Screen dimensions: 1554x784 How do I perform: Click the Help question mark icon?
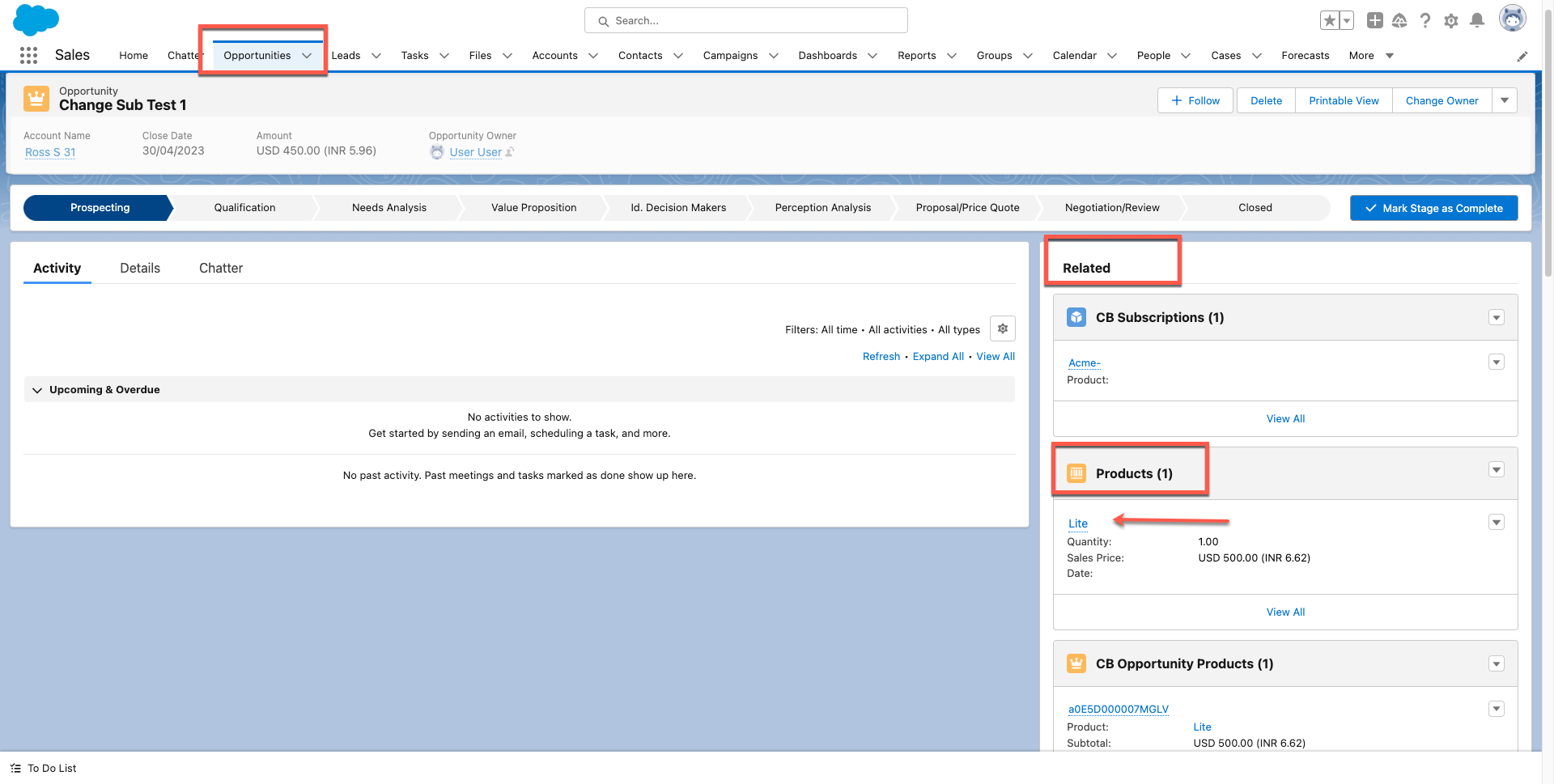[1425, 21]
